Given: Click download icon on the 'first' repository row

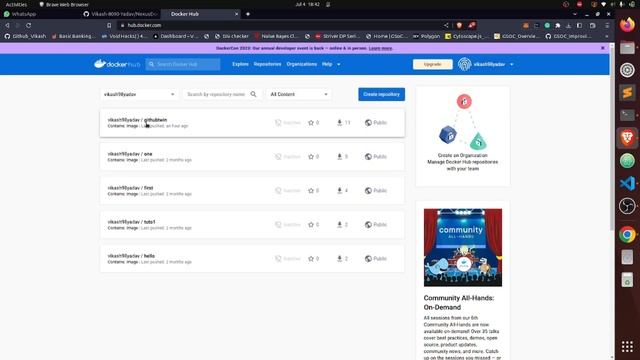Looking at the screenshot, I should (x=339, y=191).
